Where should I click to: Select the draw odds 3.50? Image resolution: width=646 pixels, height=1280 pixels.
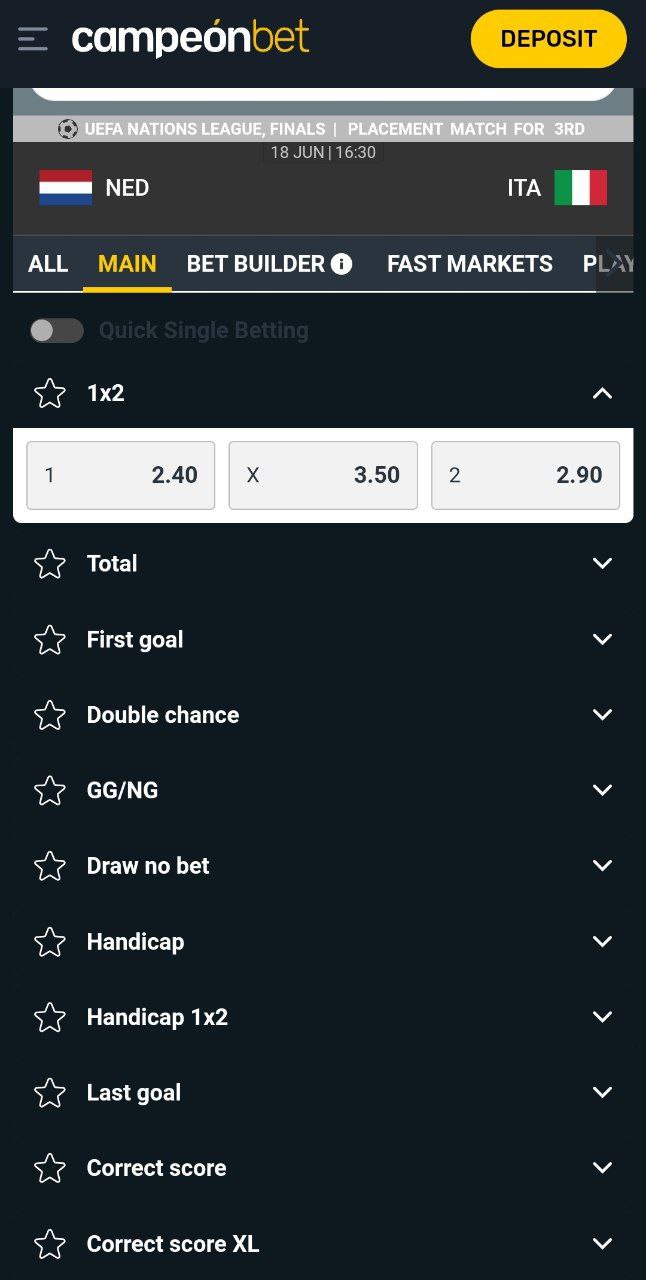point(323,475)
